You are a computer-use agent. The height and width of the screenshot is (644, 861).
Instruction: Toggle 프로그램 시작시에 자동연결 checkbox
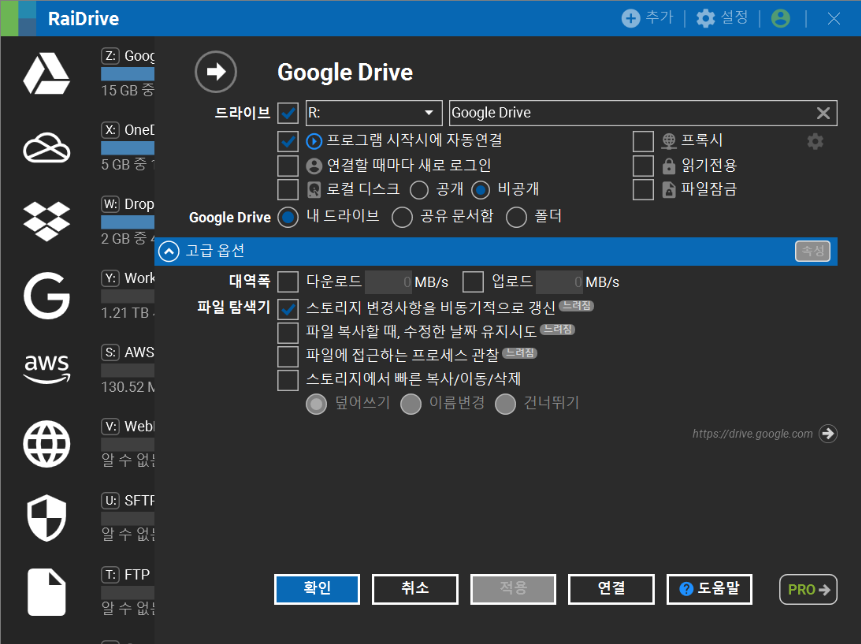pos(288,141)
